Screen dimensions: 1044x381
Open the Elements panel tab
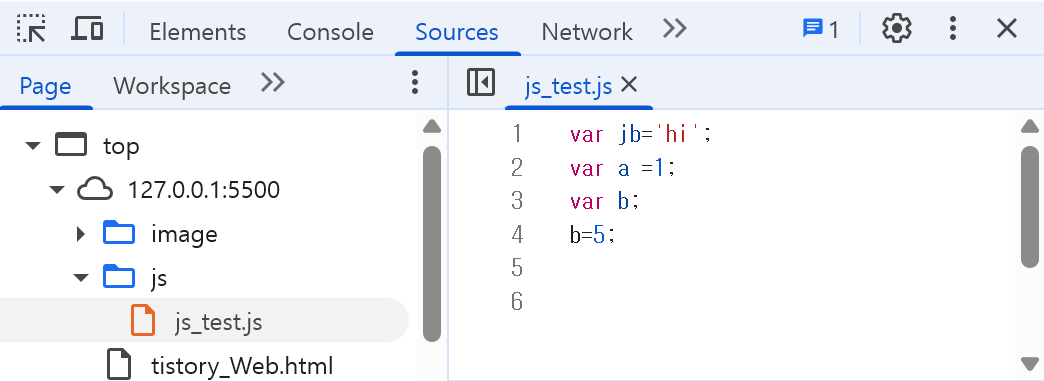(x=198, y=32)
